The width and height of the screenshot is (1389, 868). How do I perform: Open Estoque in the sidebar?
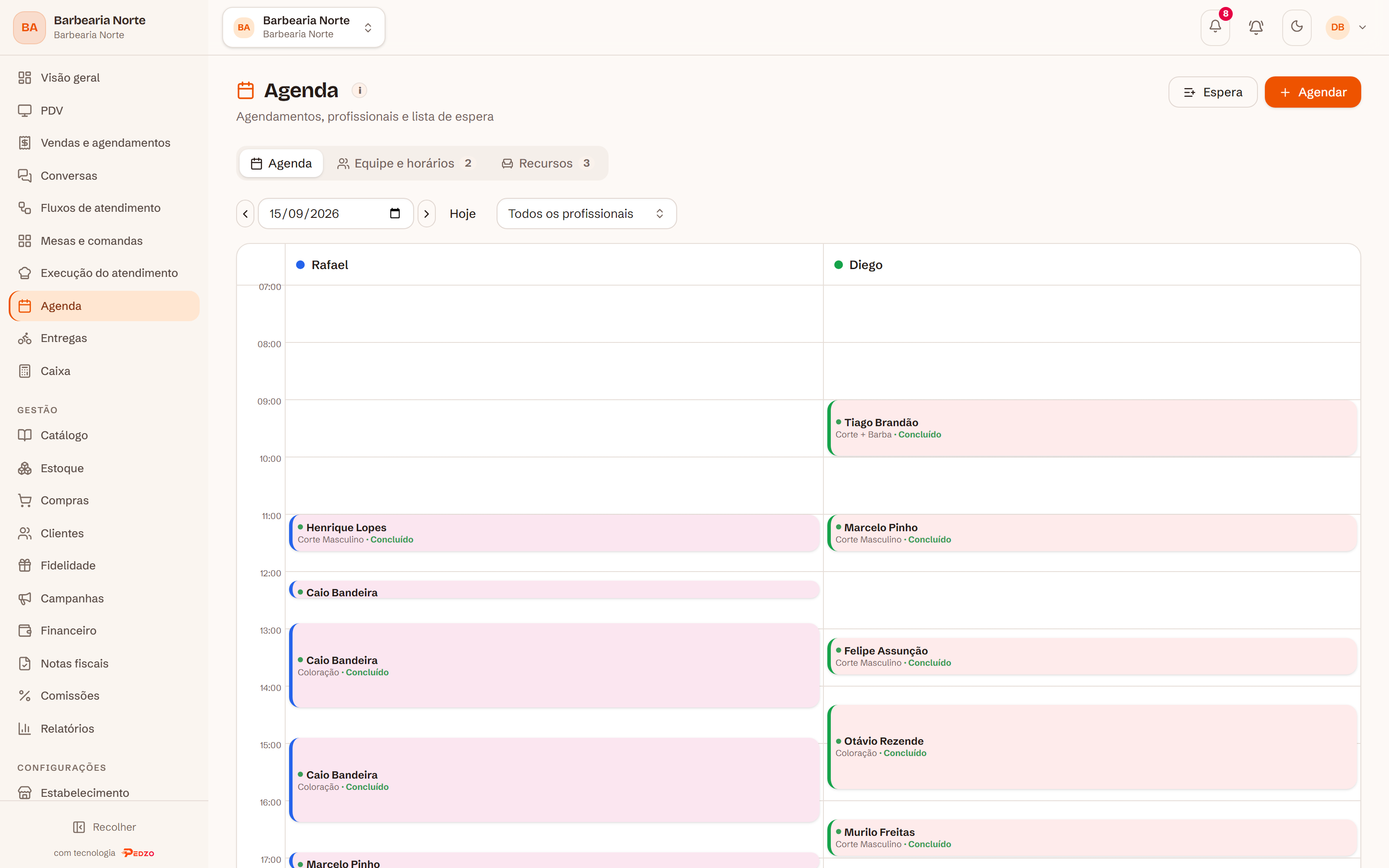coord(104,468)
